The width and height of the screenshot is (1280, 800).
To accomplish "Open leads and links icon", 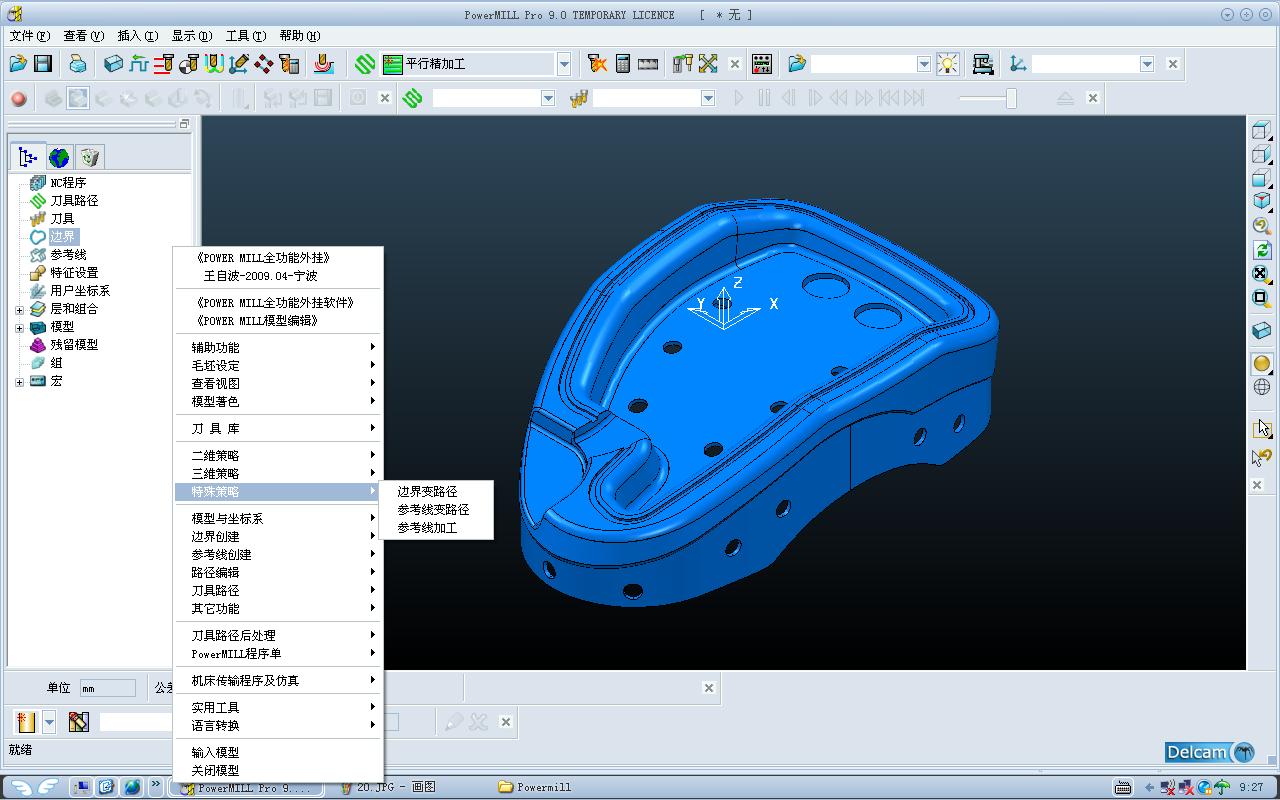I will tap(214, 64).
